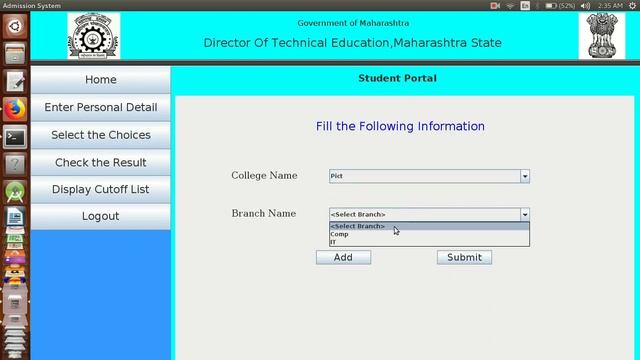Open the sound volume indicator

click(585, 6)
